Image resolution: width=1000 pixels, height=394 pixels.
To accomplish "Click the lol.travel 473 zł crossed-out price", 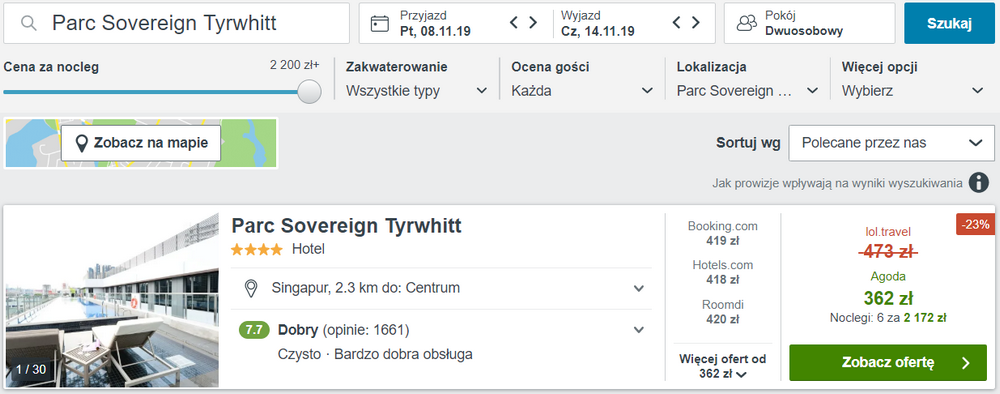I will [888, 252].
